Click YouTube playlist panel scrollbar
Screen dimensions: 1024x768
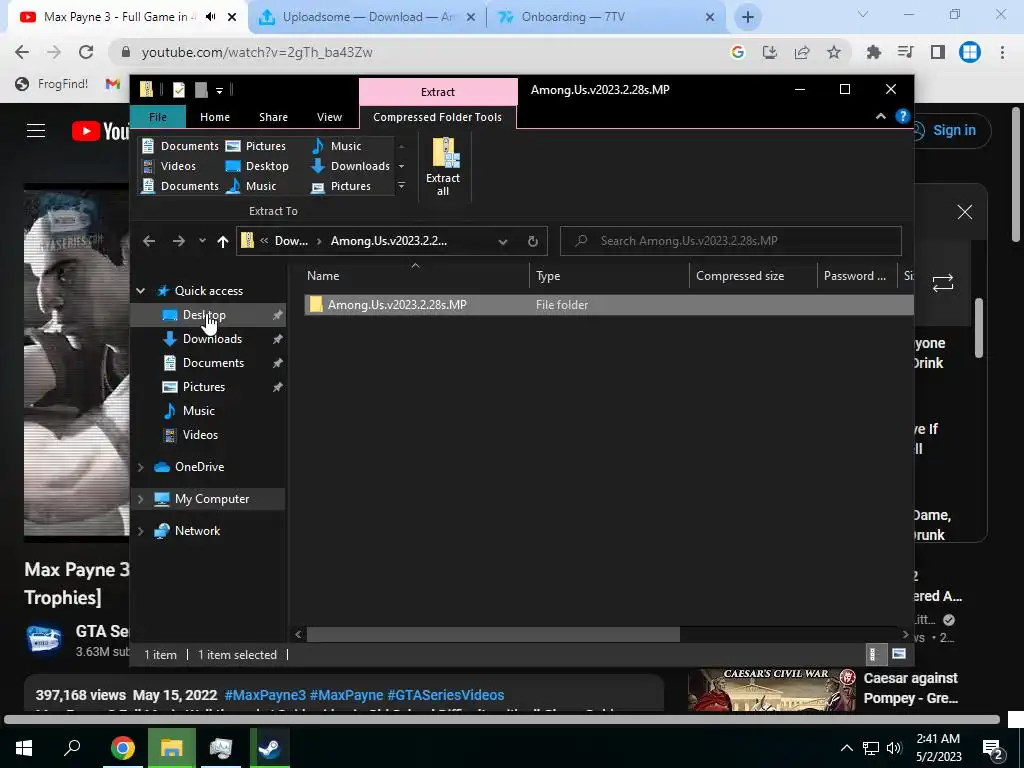click(978, 328)
